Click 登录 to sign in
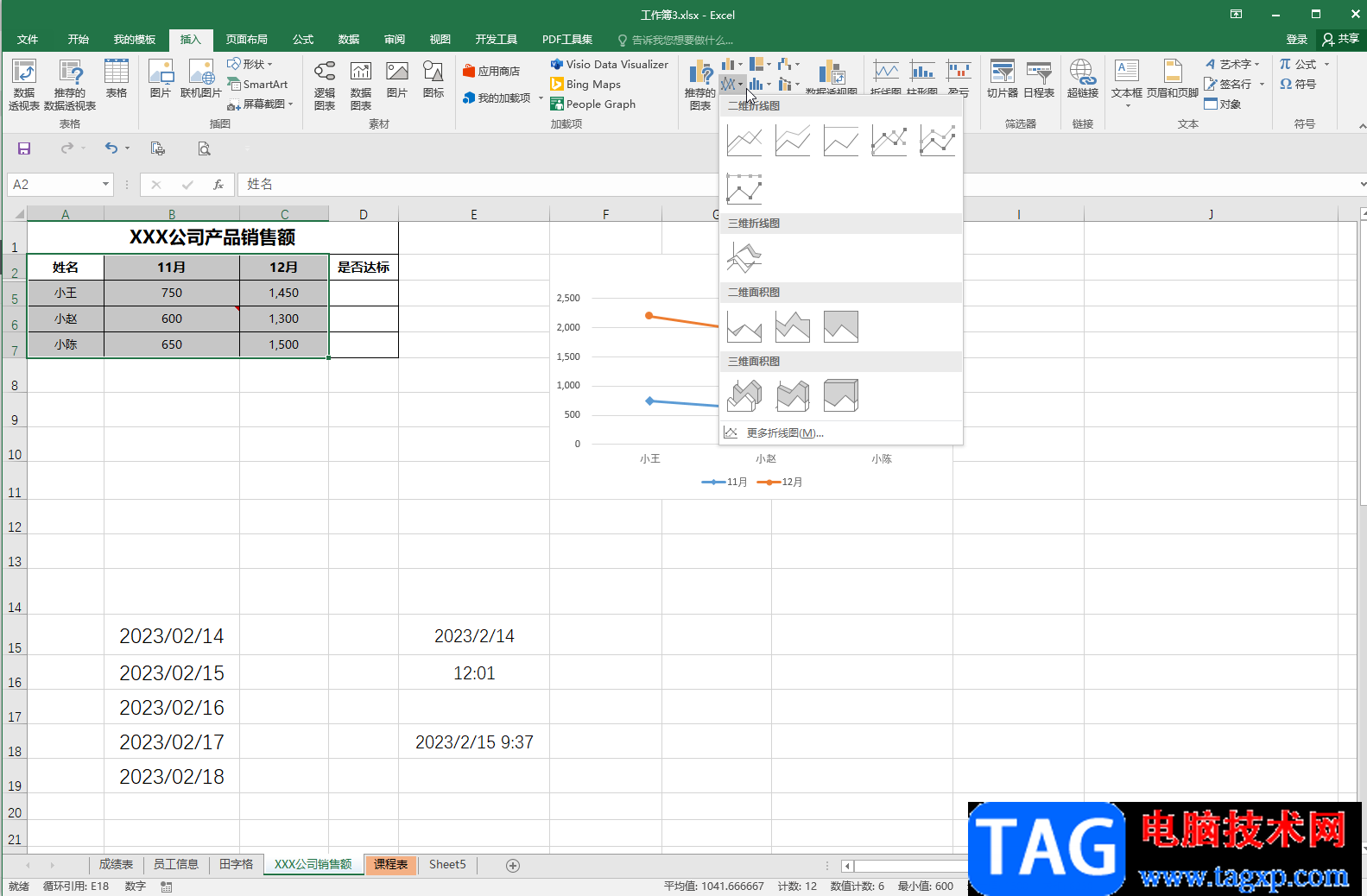 point(1296,40)
